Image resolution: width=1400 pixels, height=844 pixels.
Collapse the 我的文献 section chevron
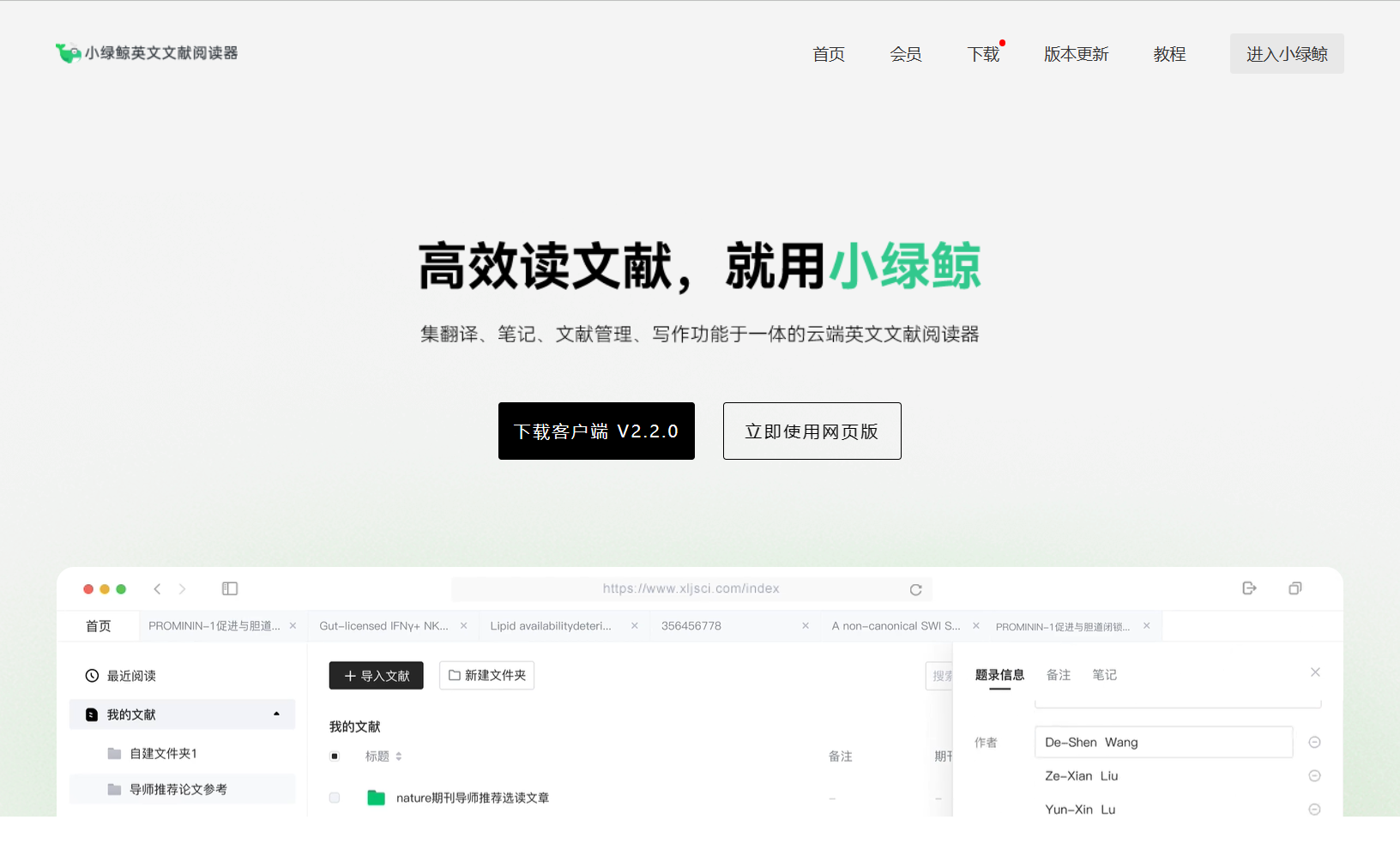point(275,714)
